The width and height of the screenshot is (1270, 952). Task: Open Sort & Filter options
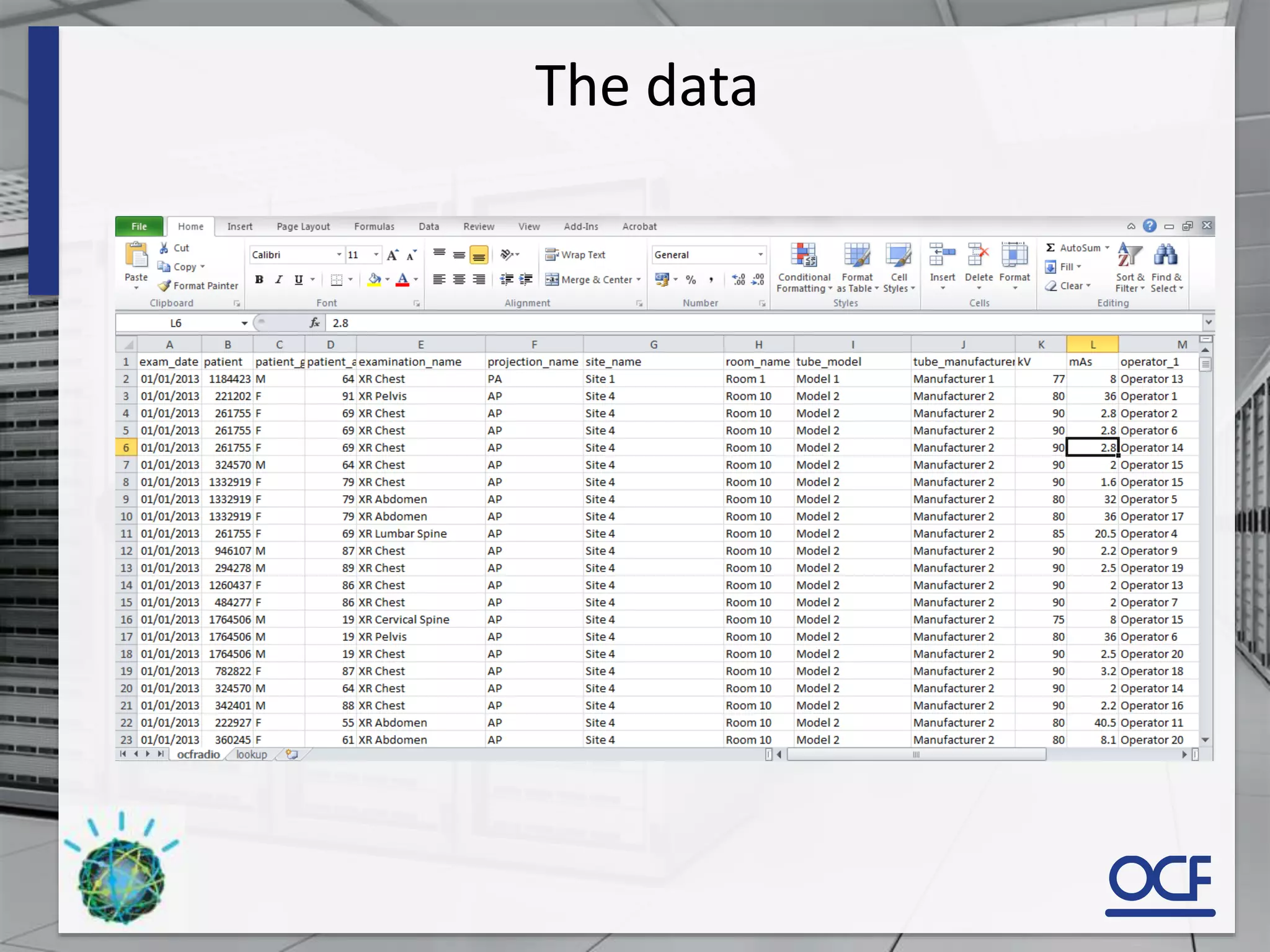(1130, 268)
